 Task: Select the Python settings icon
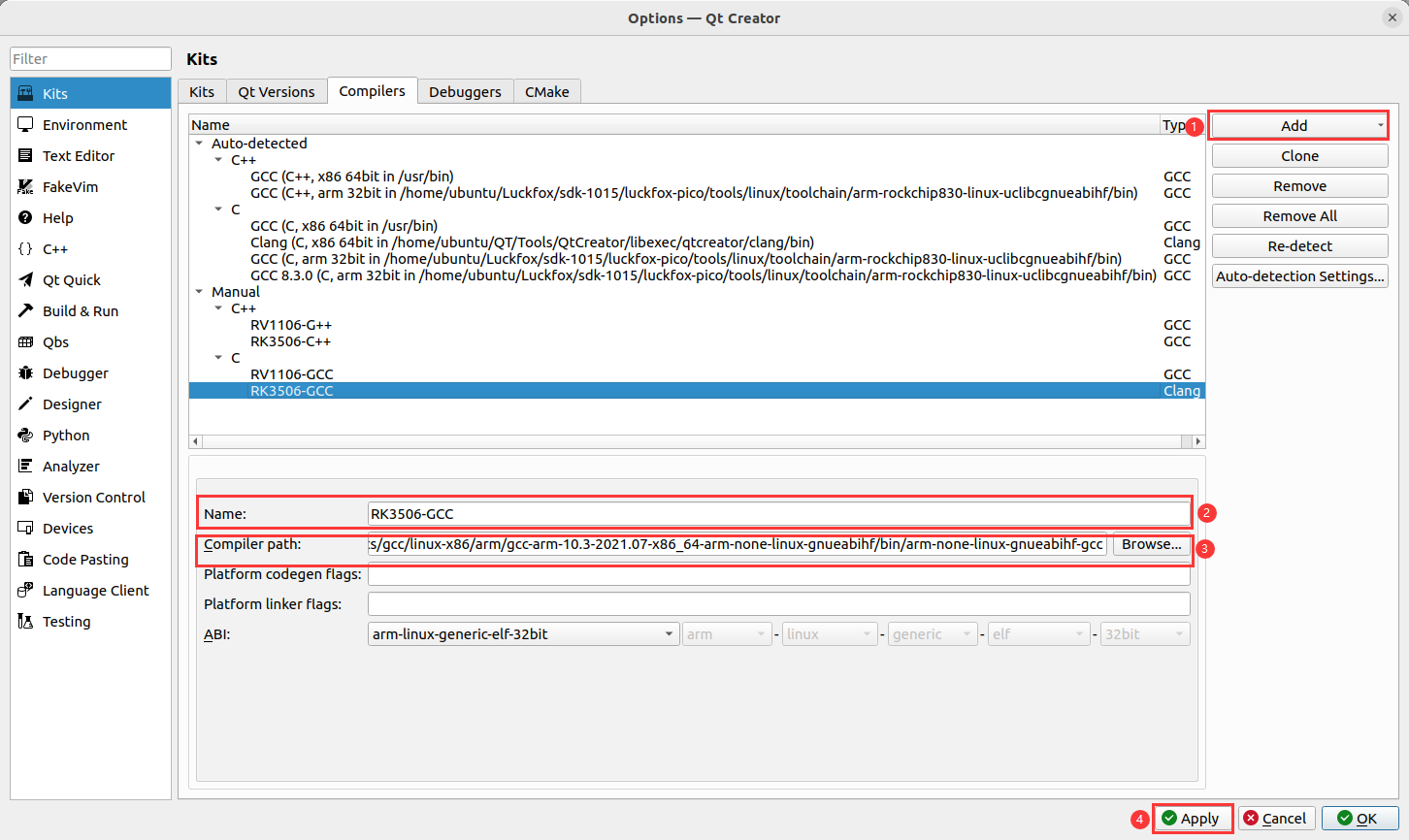point(25,436)
